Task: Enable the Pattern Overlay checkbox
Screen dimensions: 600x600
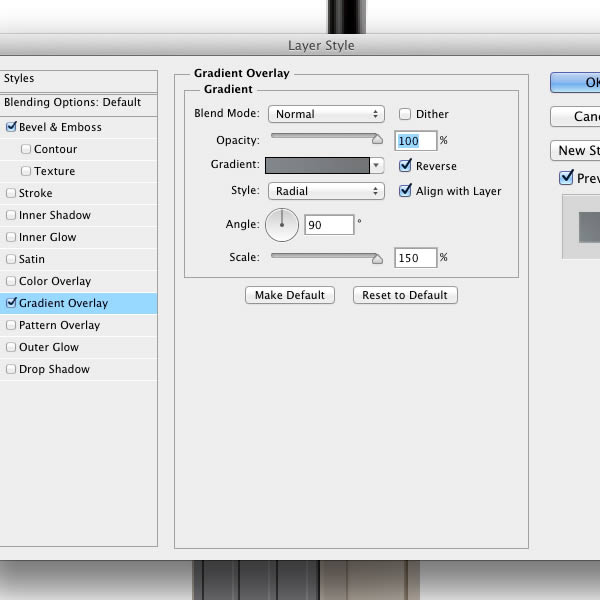Action: tap(11, 325)
